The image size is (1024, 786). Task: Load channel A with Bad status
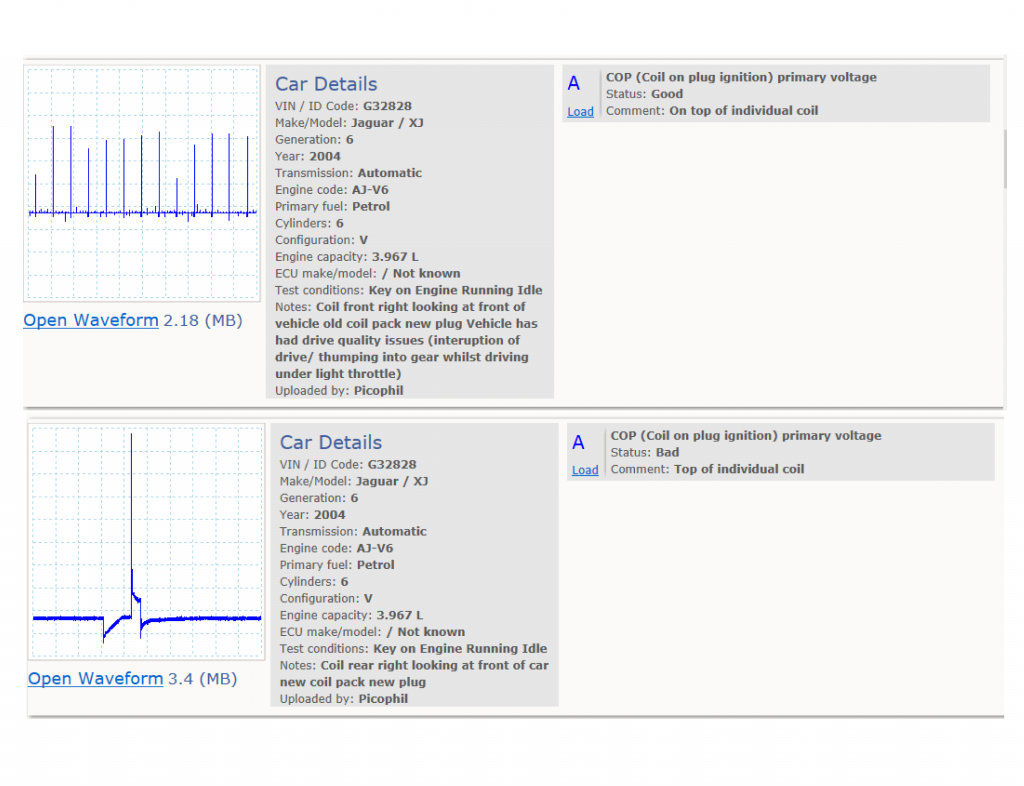(x=585, y=470)
